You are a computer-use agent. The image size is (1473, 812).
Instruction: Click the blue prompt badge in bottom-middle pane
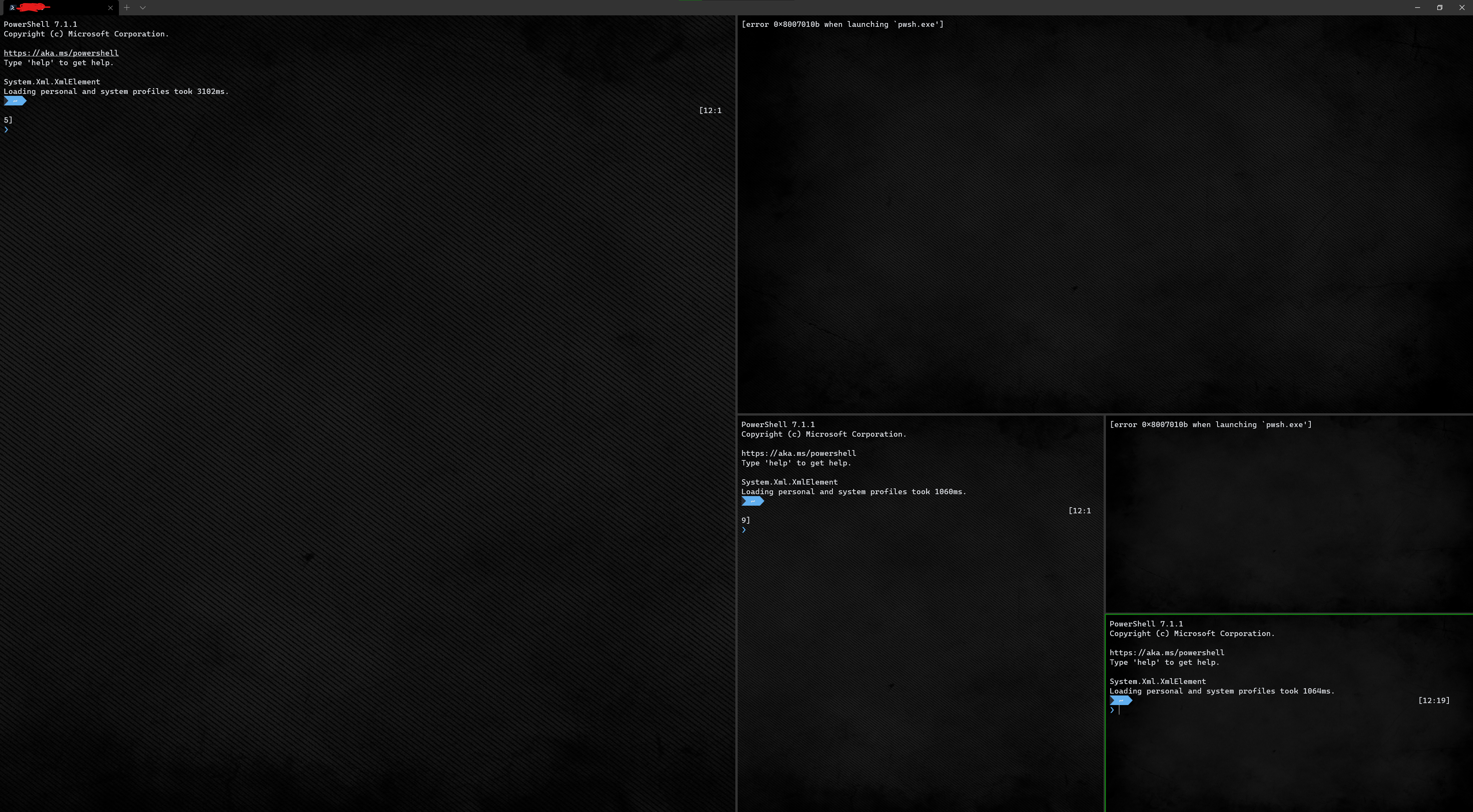753,501
